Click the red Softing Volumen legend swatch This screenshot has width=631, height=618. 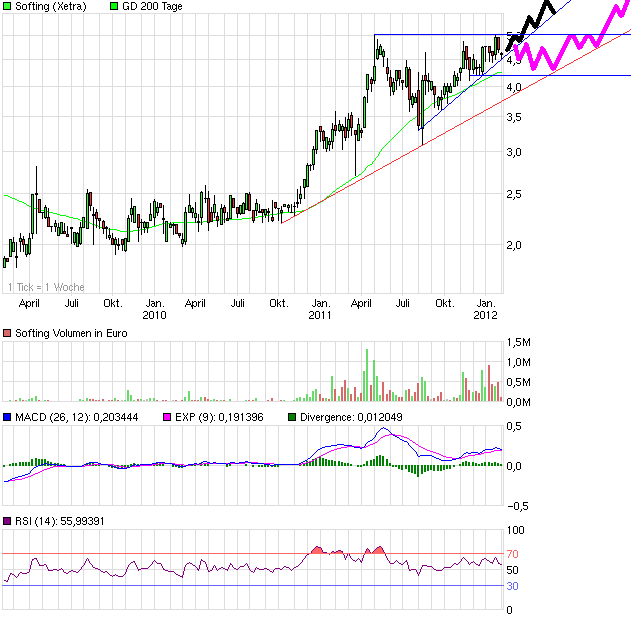(7, 333)
